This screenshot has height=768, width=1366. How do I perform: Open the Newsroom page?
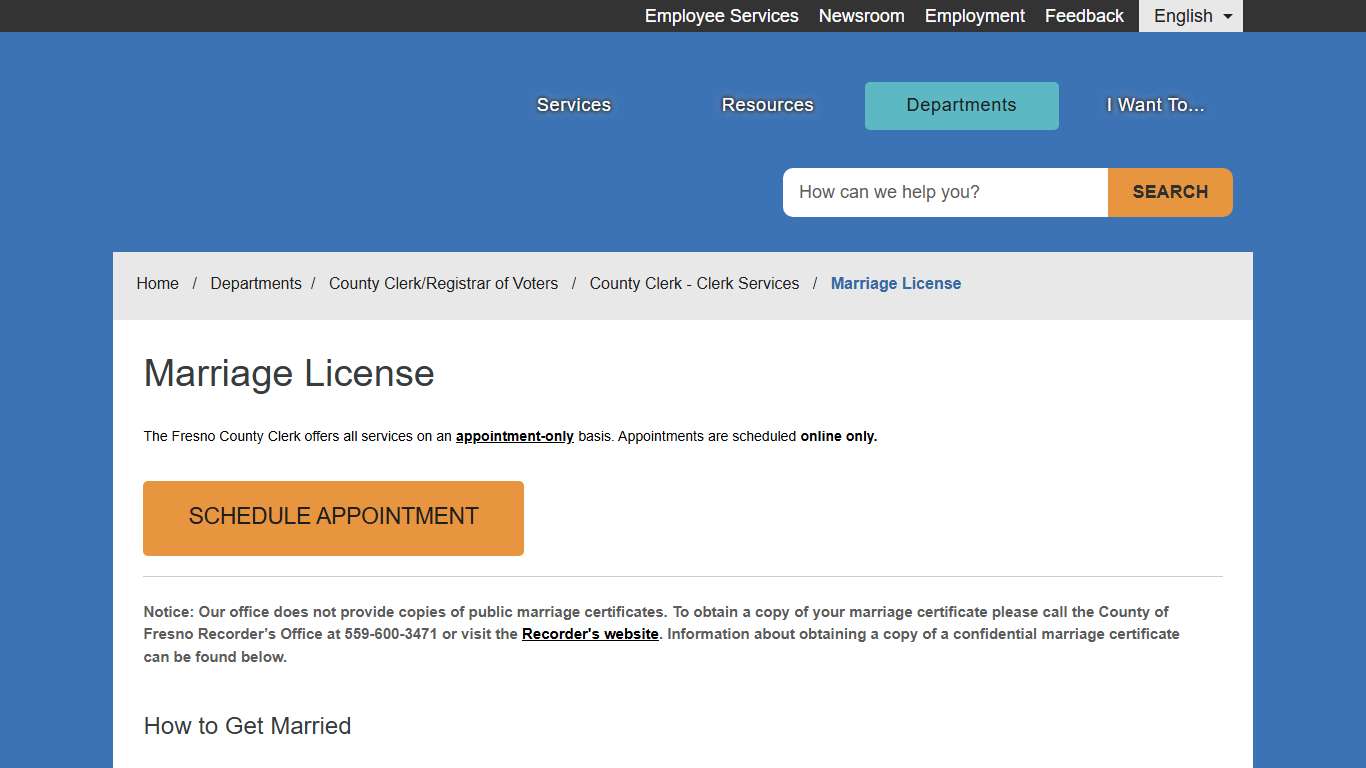click(861, 16)
